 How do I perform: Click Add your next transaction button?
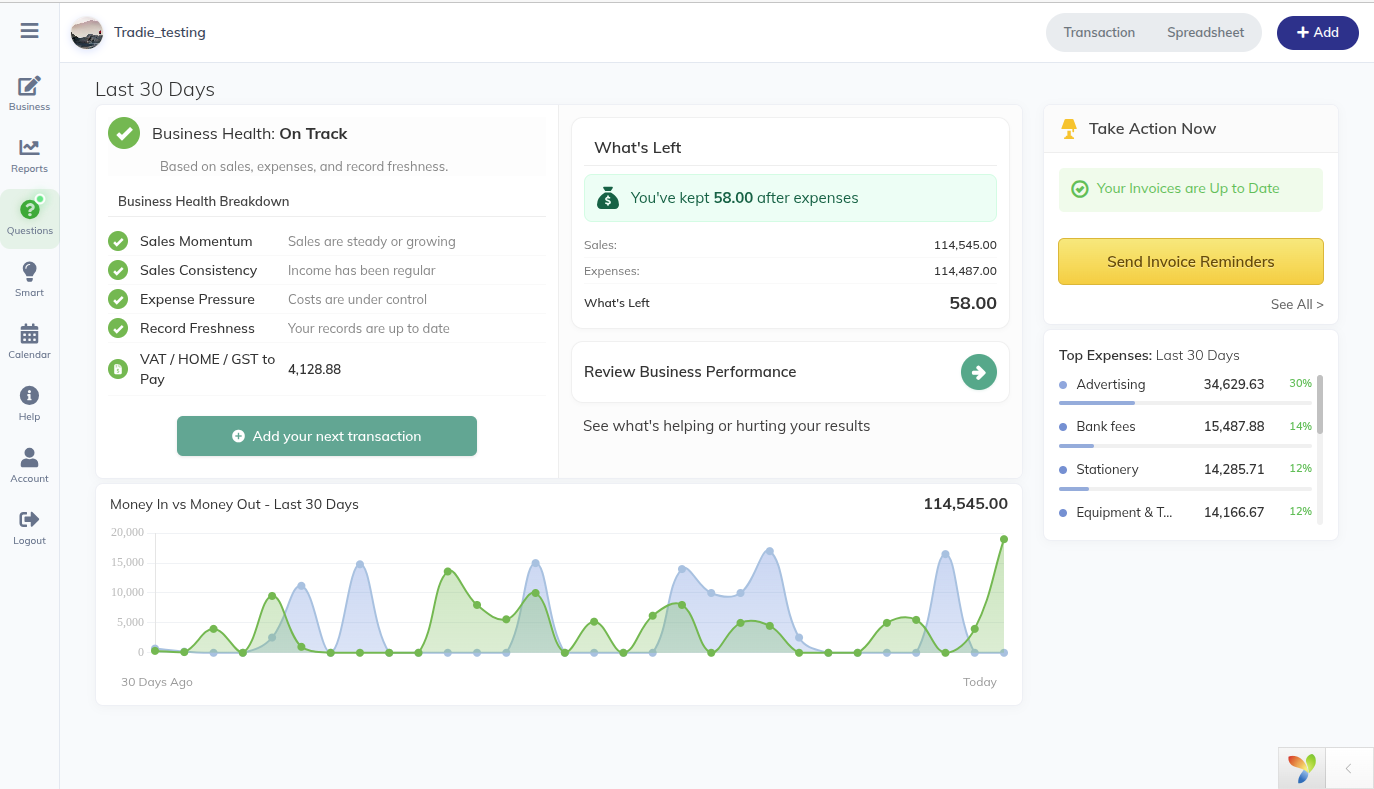327,436
